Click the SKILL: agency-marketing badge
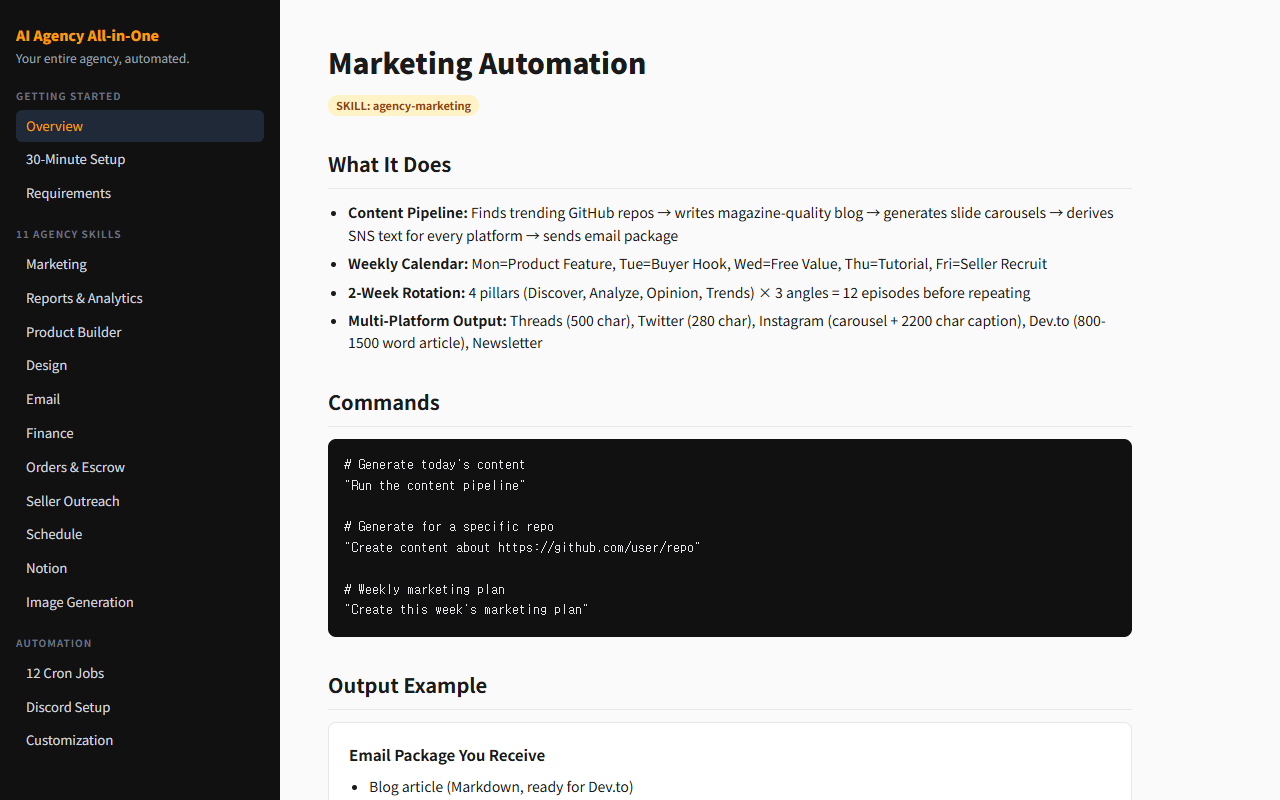This screenshot has height=800, width=1280. [x=403, y=106]
